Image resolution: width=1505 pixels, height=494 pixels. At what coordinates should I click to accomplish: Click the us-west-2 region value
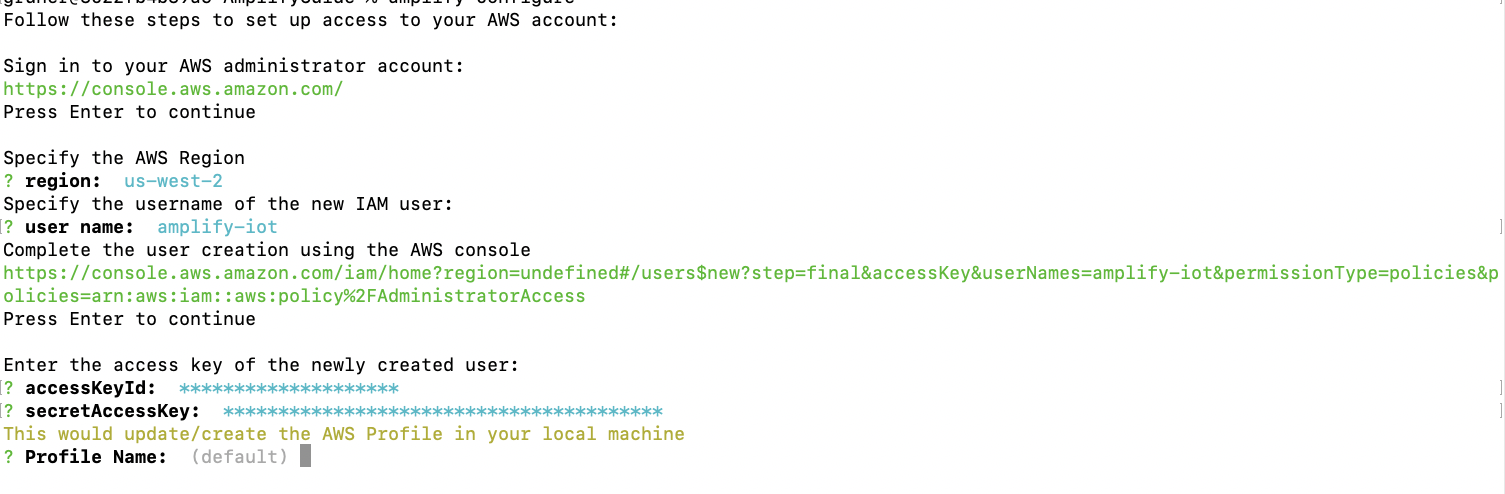[173, 181]
